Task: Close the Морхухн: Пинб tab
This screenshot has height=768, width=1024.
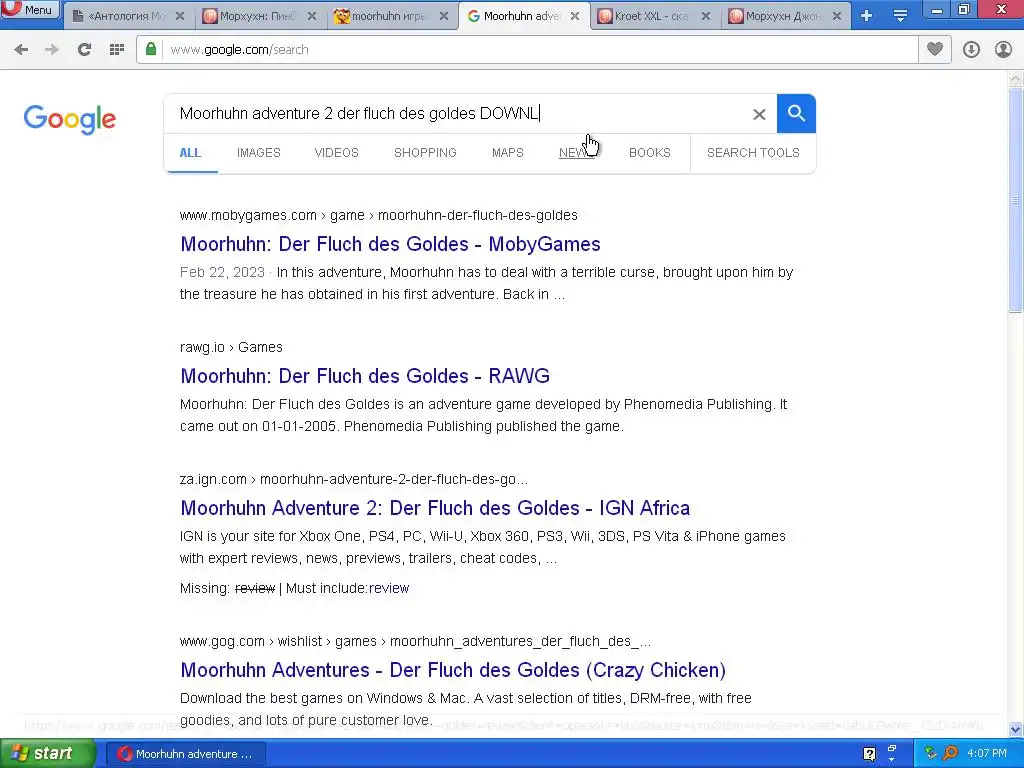Action: pos(312,16)
